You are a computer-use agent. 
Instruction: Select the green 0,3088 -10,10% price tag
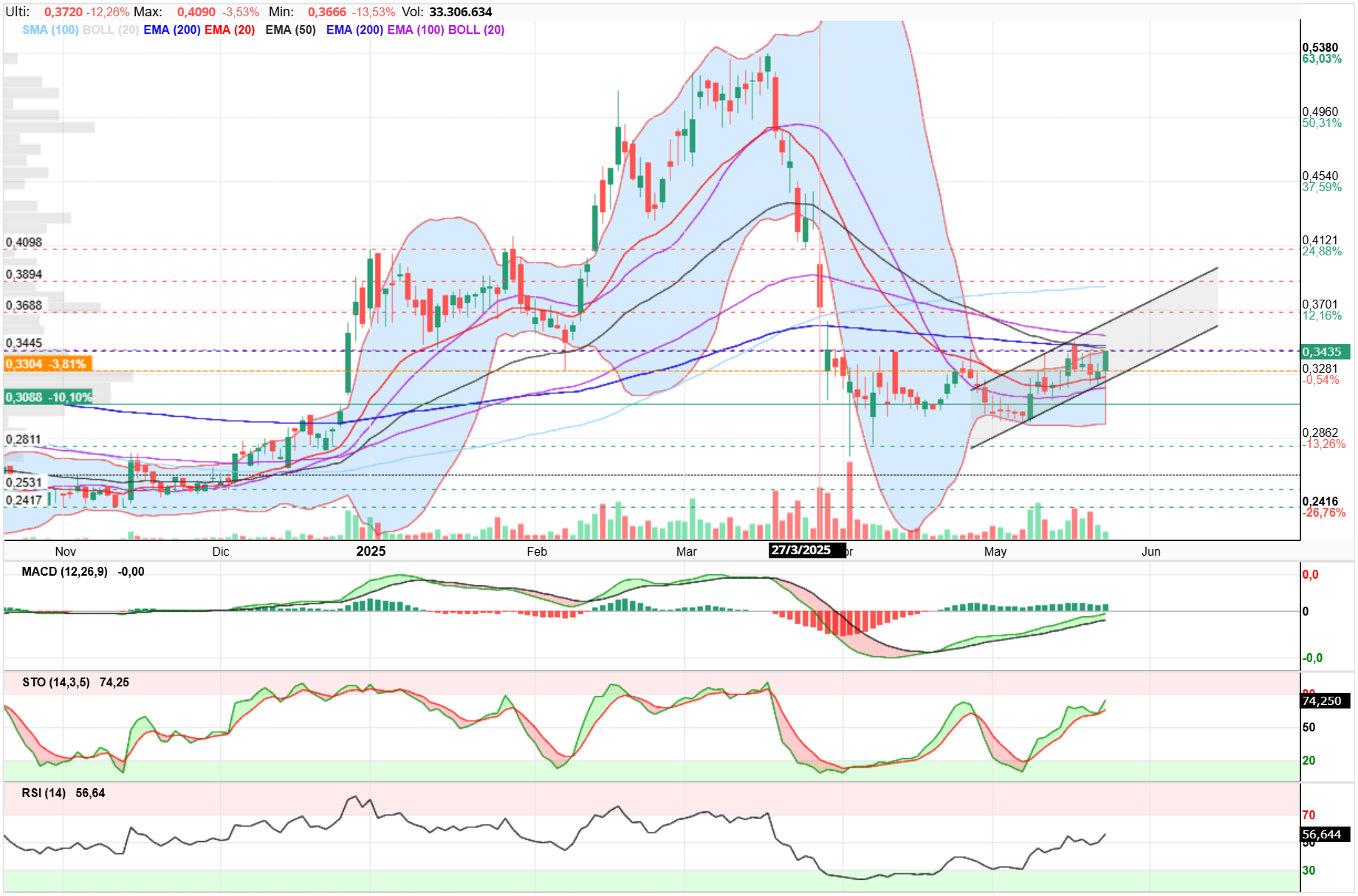[x=49, y=397]
